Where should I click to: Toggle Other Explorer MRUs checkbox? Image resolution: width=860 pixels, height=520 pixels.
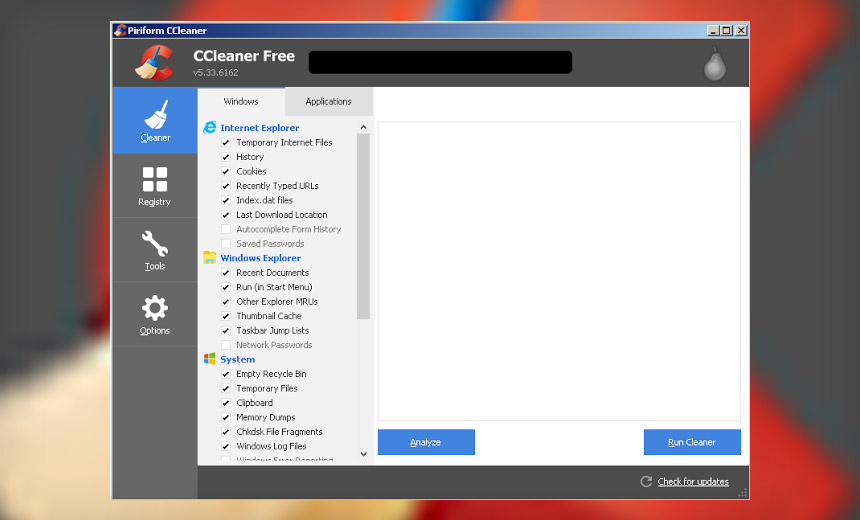[x=225, y=301]
